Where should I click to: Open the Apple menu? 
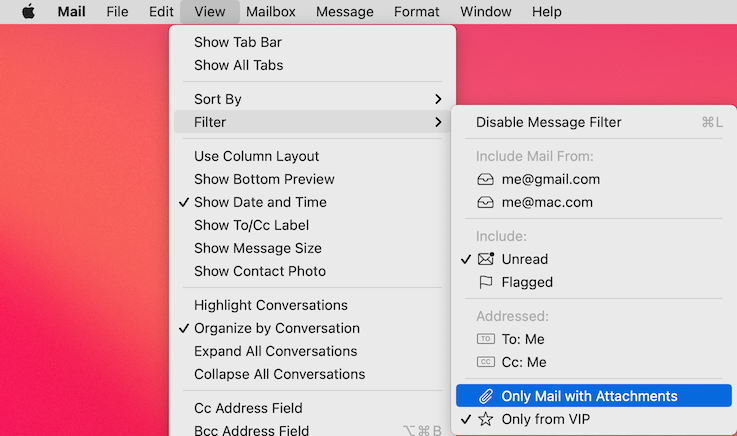(29, 11)
